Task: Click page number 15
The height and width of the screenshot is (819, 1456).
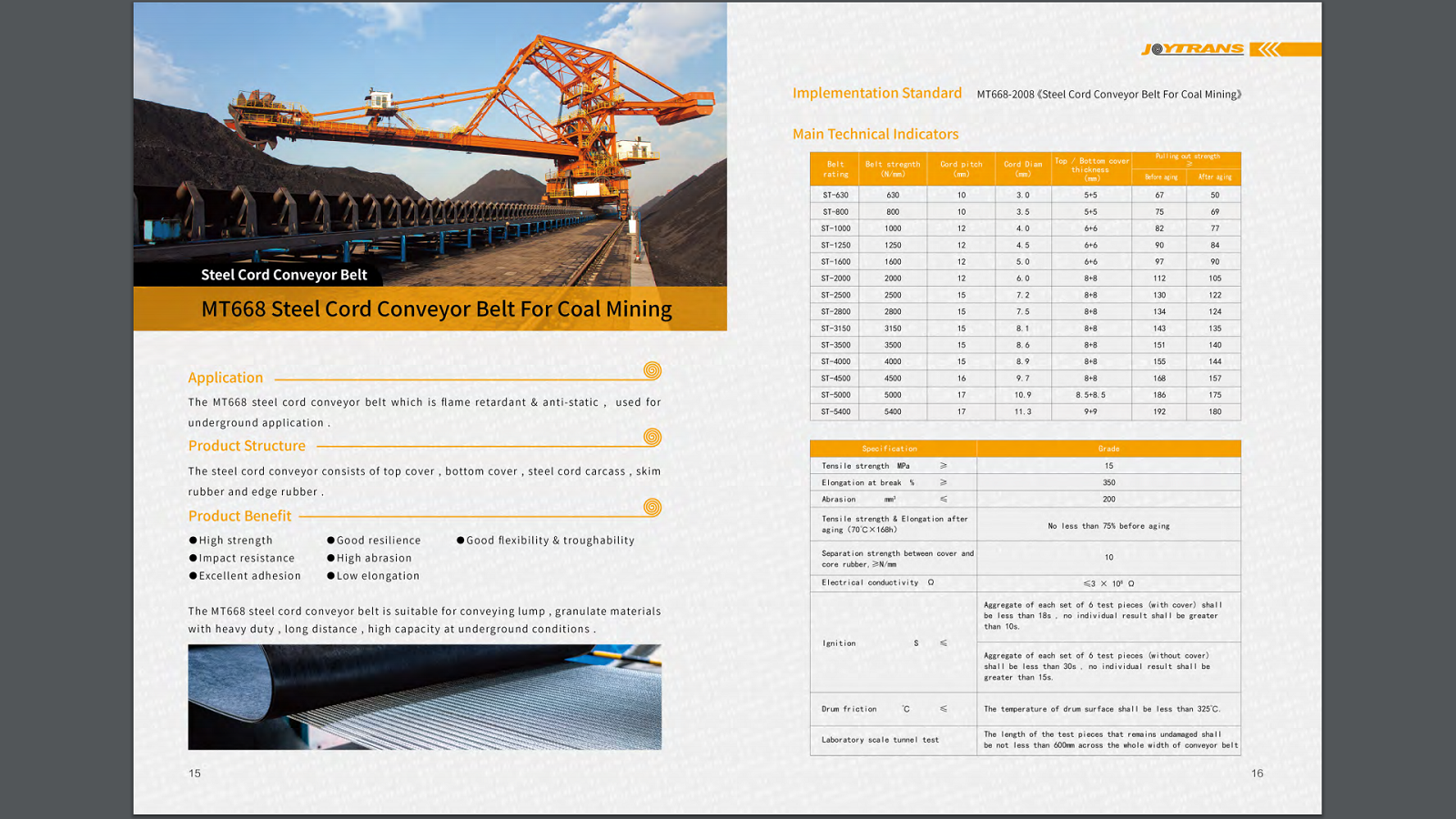Action: pos(195,773)
